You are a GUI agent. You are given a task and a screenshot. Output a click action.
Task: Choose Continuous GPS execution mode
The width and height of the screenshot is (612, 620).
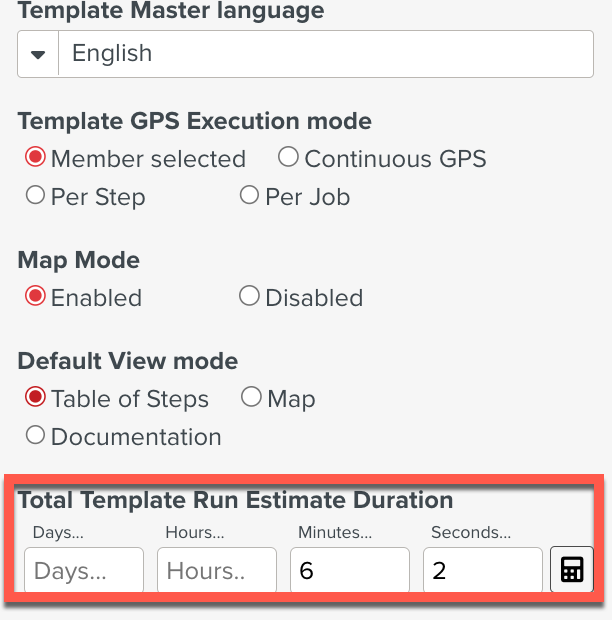tap(288, 157)
